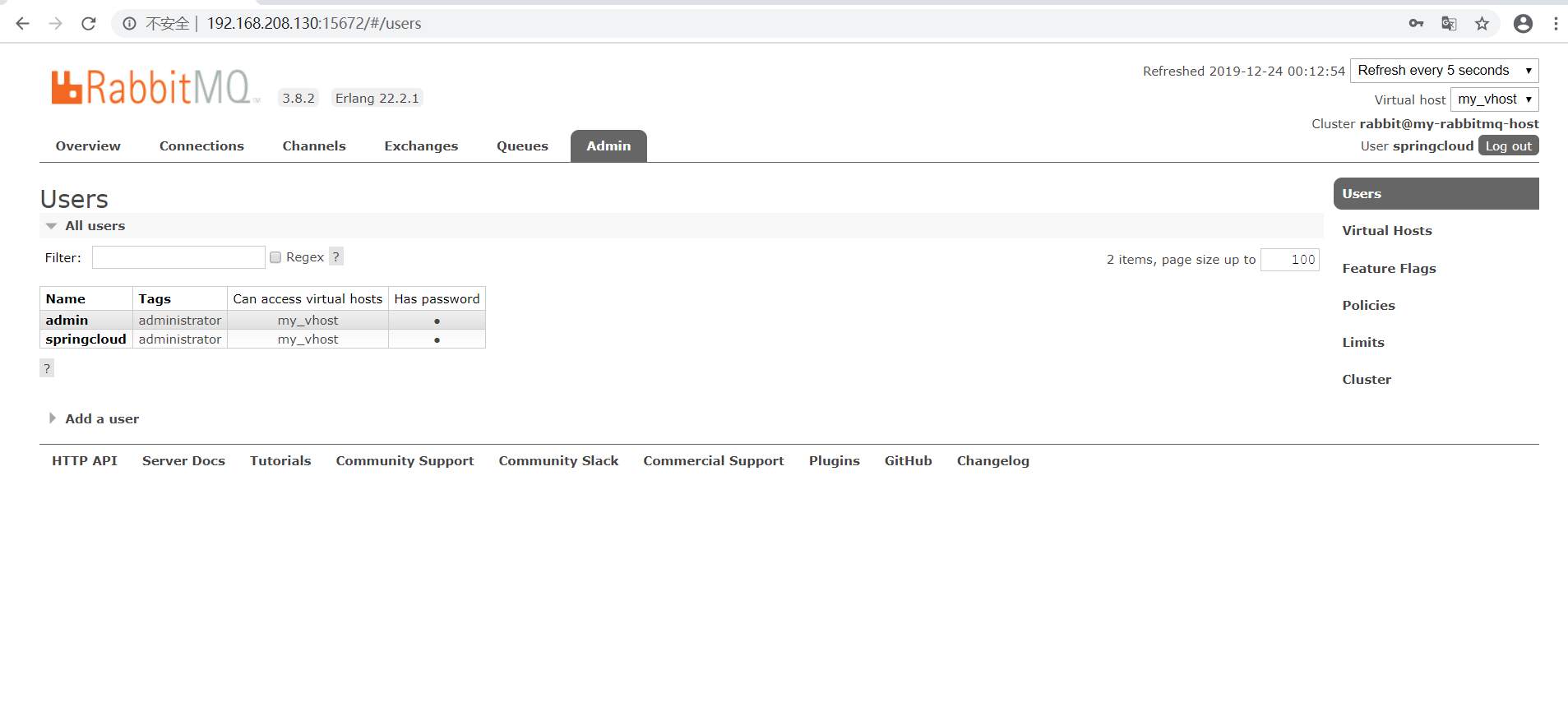The width and height of the screenshot is (1568, 702).
Task: Open saved passwords via the key icon
Action: (x=1416, y=24)
